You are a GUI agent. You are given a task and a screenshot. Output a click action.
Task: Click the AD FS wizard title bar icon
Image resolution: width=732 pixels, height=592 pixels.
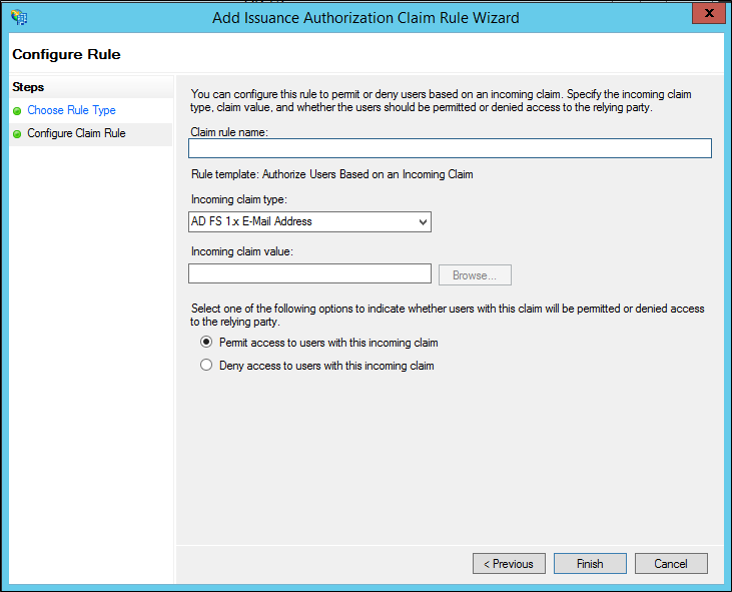pyautogui.click(x=19, y=17)
